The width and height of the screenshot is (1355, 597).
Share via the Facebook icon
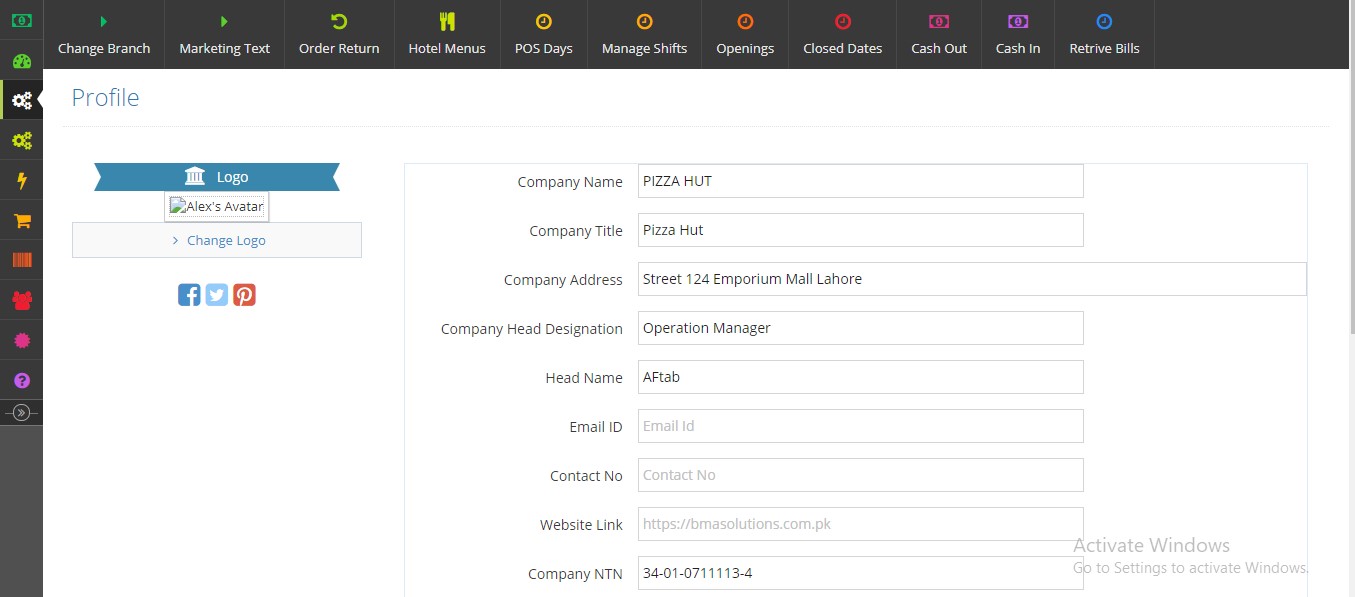coord(189,294)
